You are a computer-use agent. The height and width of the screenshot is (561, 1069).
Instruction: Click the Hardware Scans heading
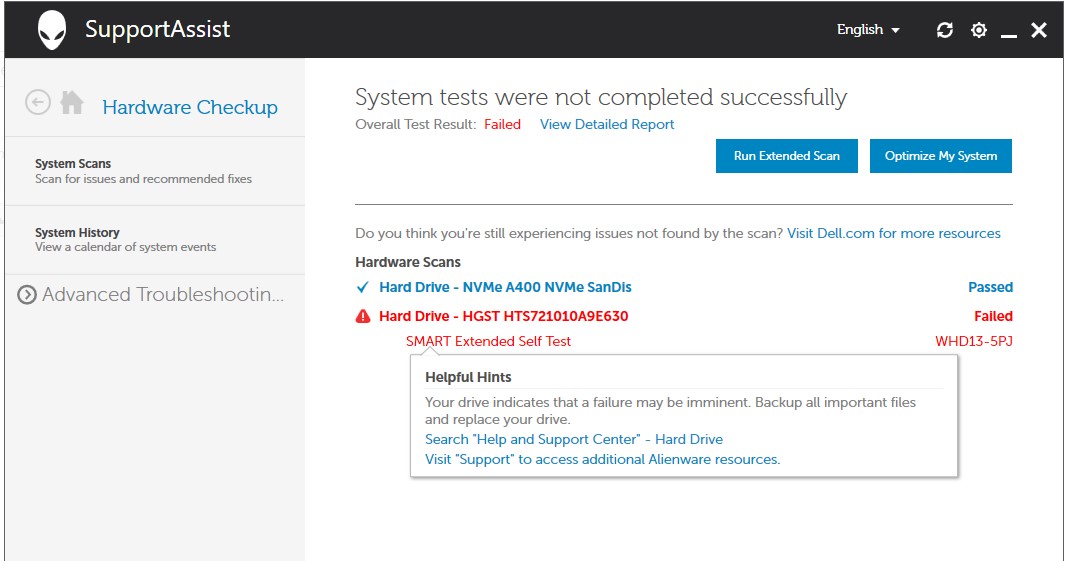408,262
